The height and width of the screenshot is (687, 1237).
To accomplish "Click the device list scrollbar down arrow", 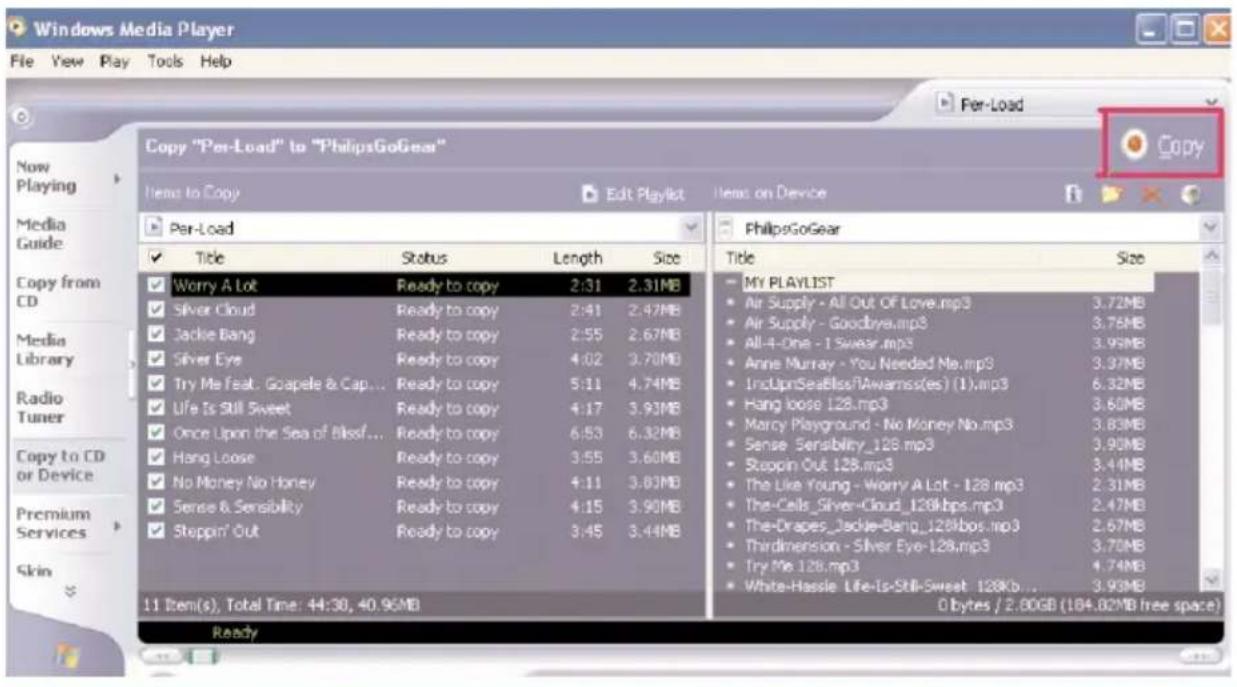I will (x=1213, y=580).
